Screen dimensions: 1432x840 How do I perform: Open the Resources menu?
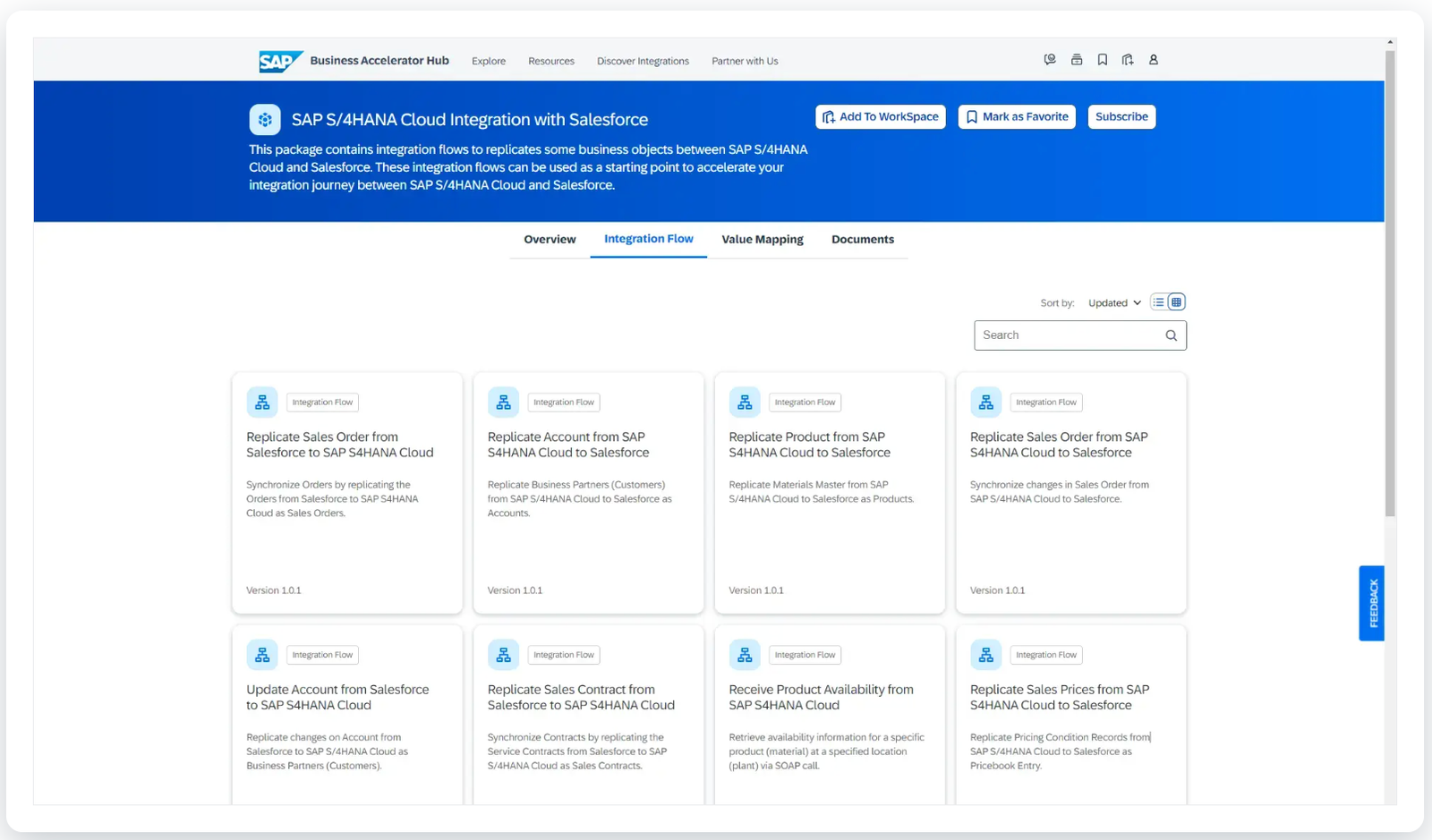click(551, 62)
